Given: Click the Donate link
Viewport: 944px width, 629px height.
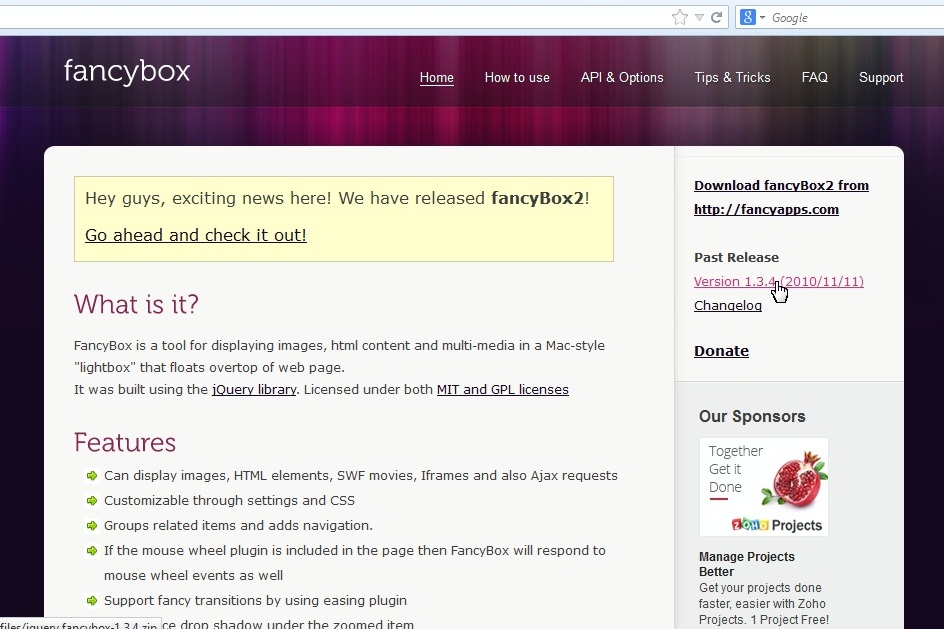Looking at the screenshot, I should [721, 351].
